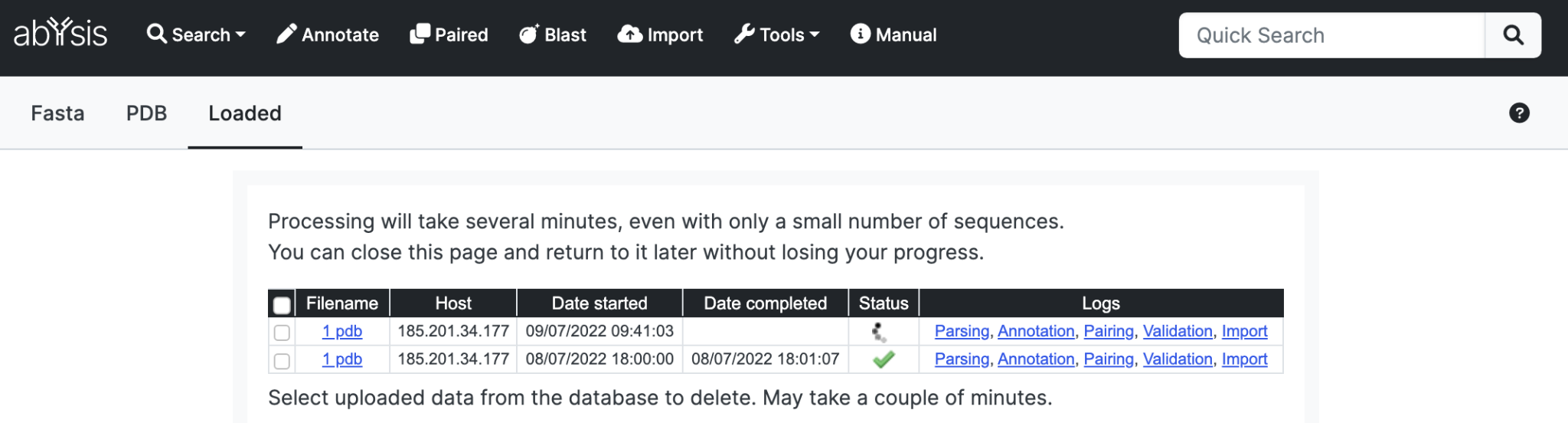The height and width of the screenshot is (423, 1568).
Task: Open the Blast search page
Action: pyautogui.click(x=552, y=34)
